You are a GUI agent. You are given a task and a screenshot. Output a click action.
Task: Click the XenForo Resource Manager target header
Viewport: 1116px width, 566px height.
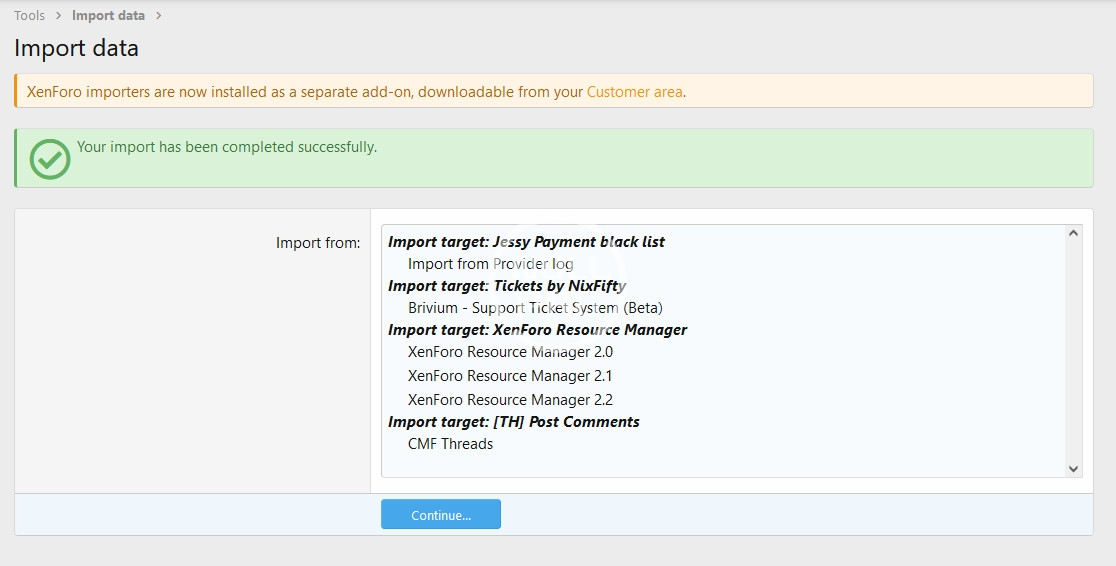click(537, 330)
